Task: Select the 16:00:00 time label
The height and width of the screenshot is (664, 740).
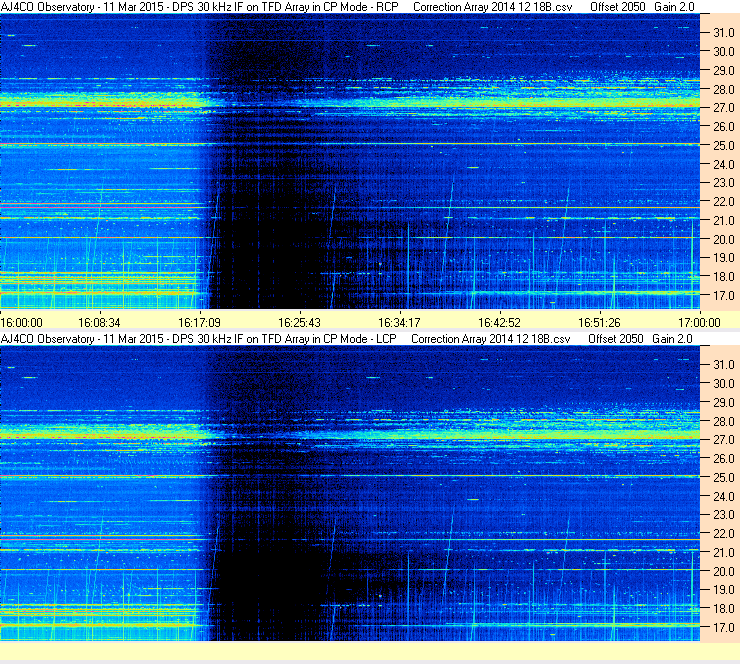Action: click(x=22, y=323)
